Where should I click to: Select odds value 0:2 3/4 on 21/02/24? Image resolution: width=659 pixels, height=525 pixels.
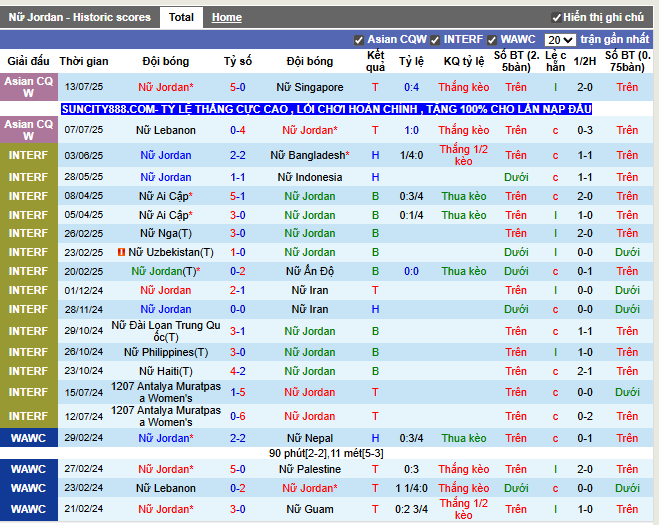(411, 509)
